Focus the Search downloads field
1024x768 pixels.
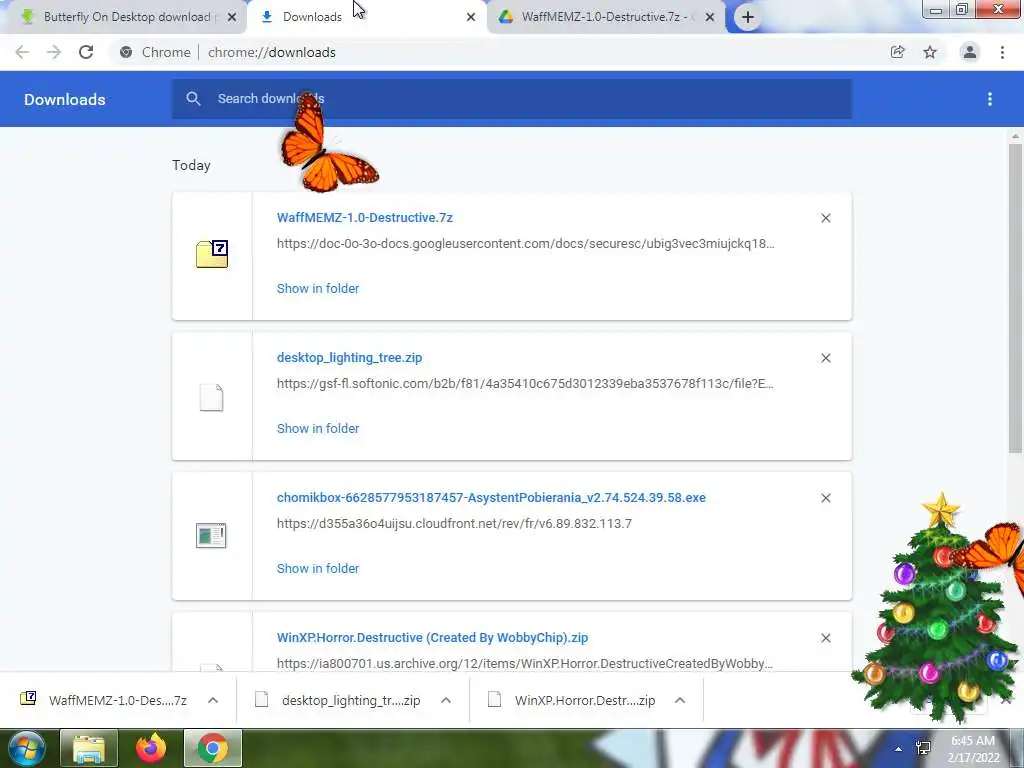(x=512, y=99)
